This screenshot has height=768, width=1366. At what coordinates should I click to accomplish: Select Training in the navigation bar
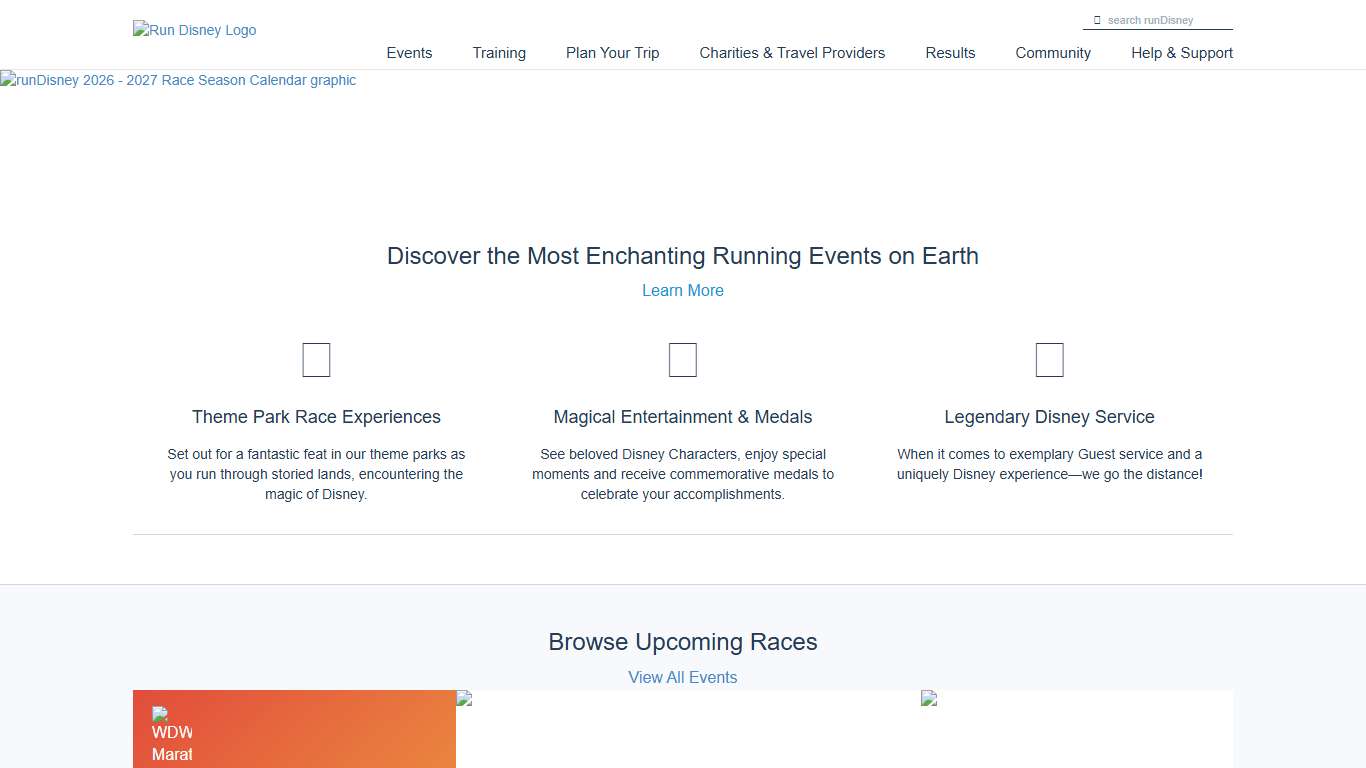[x=499, y=53]
